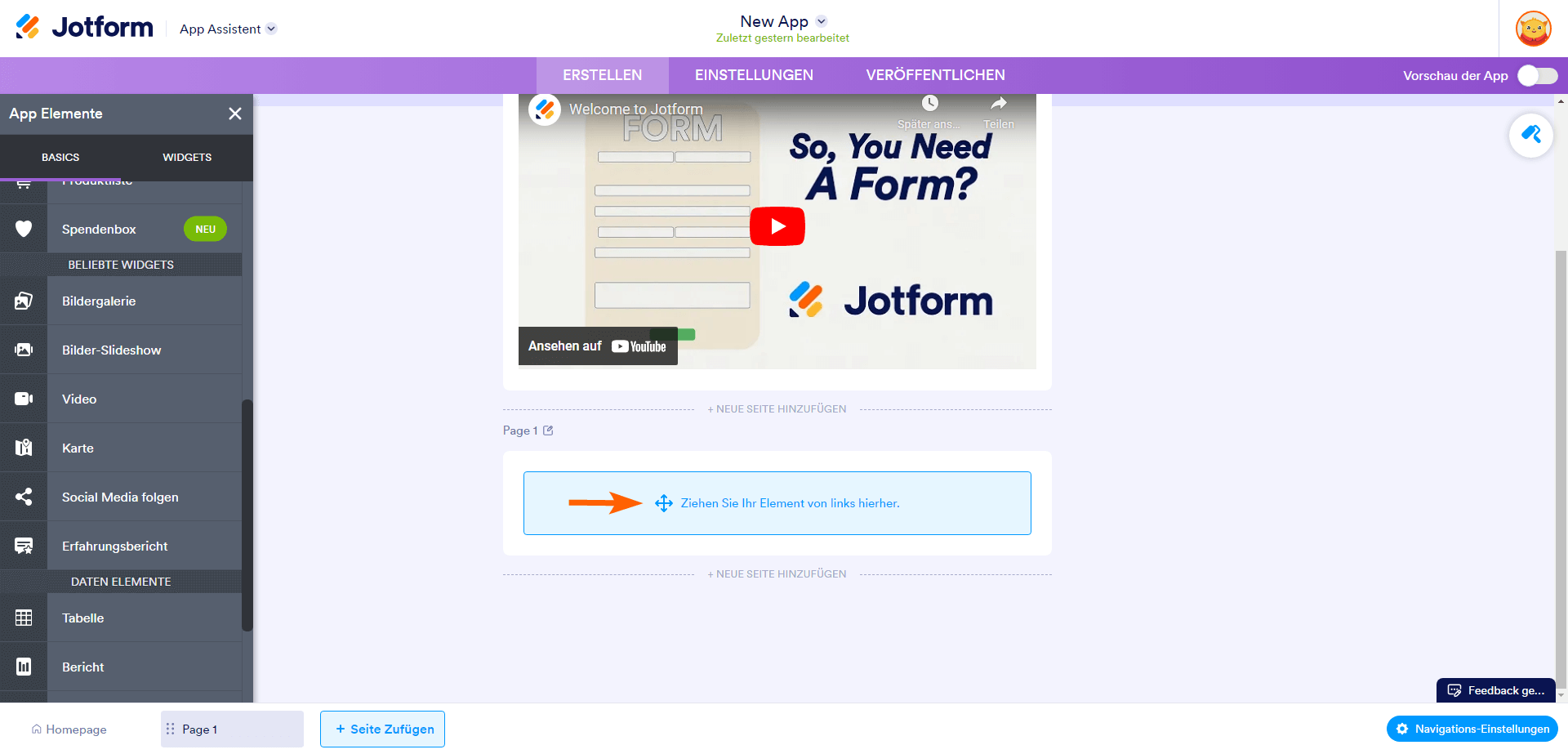
Task: Click upper NEUE SEITE HINZUFÜGEN link
Action: [x=777, y=409]
